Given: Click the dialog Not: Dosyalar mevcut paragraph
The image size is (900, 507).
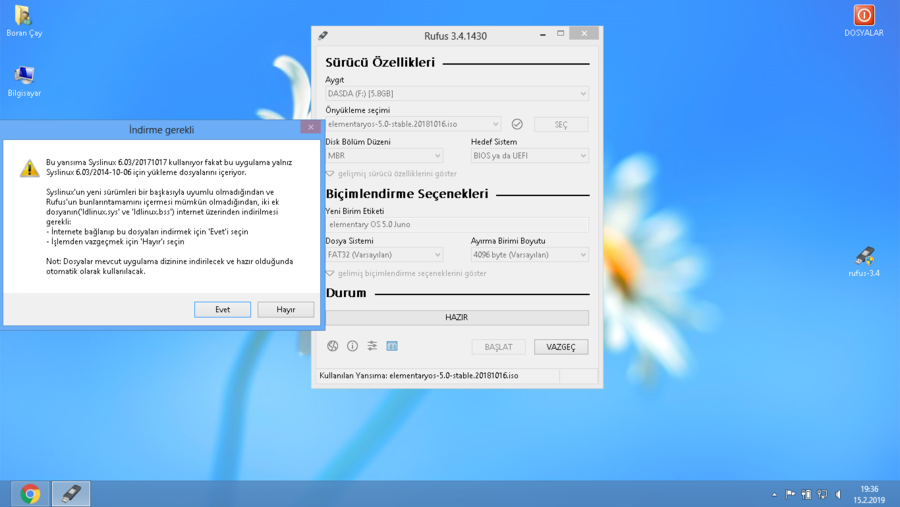Looking at the screenshot, I should pyautogui.click(x=169, y=266).
